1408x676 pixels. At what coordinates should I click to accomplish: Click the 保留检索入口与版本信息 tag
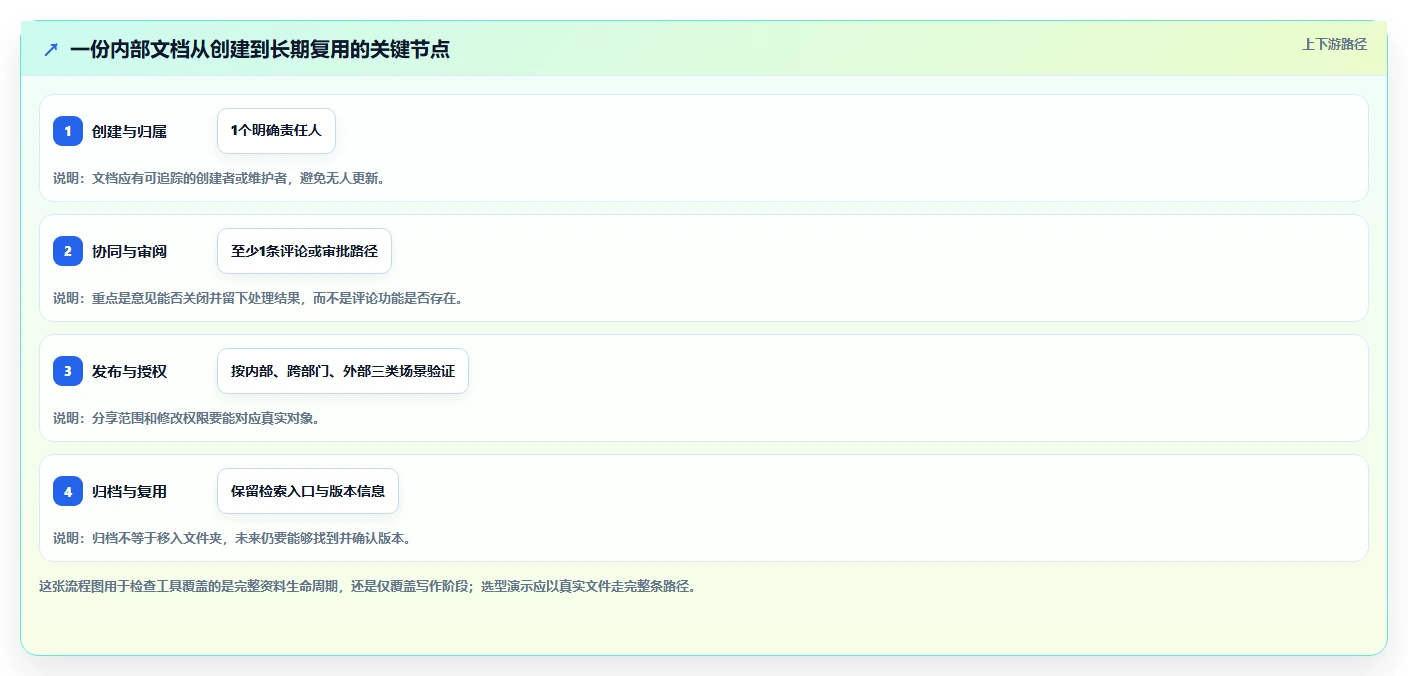tap(308, 491)
